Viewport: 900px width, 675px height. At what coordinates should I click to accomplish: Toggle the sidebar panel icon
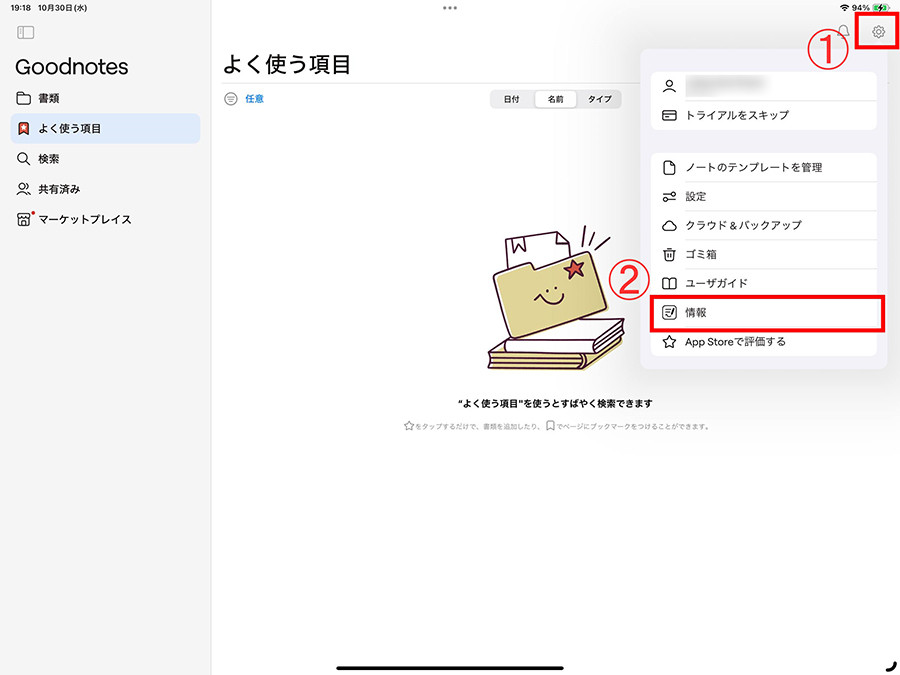[25, 32]
